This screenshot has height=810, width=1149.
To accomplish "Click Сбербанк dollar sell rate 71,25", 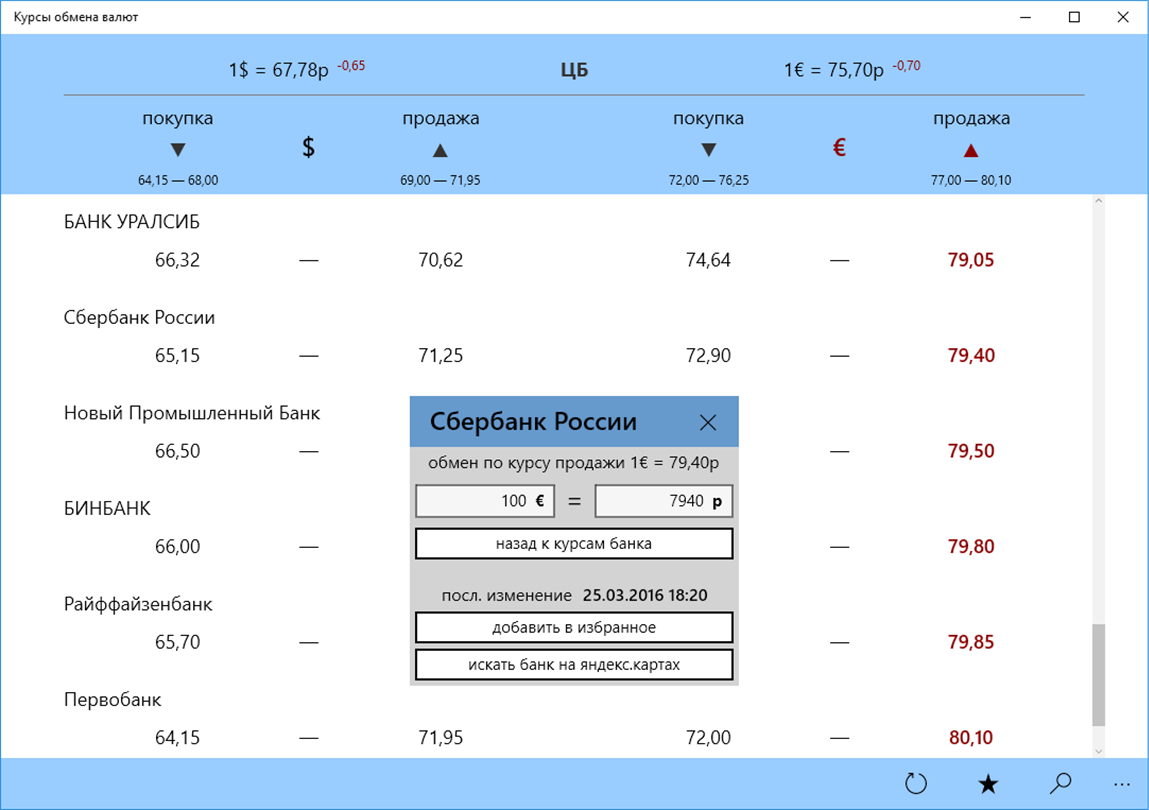I will click(x=440, y=356).
